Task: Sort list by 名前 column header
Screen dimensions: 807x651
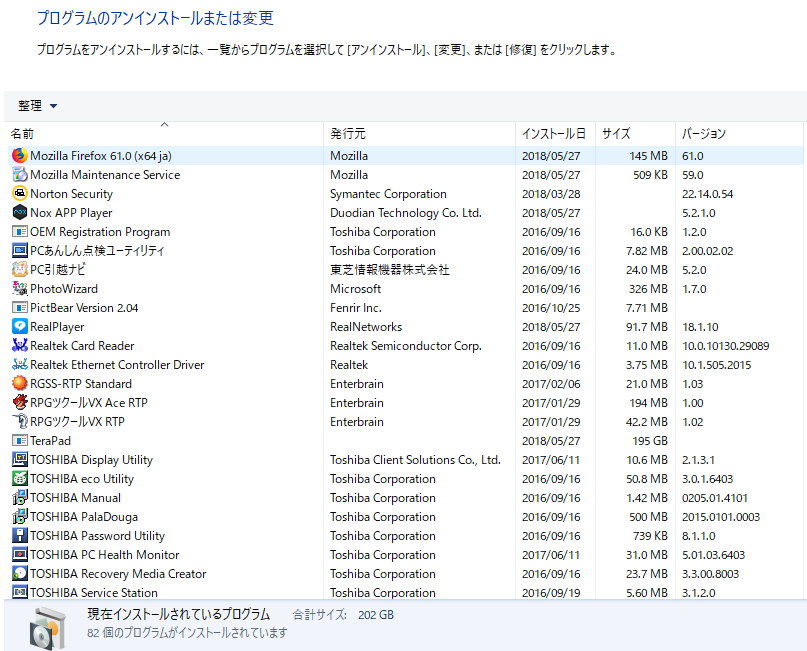Action: click(x=22, y=134)
